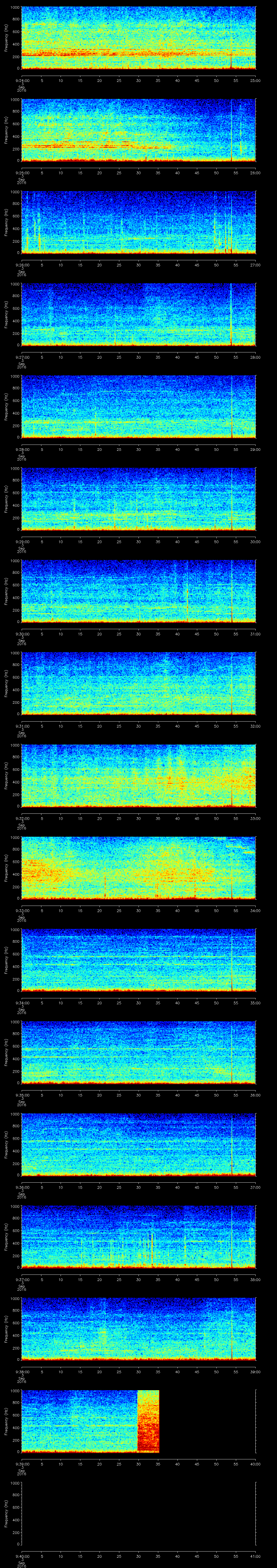Screen dimensions: 277x1568
Task: Click the spectrogram panel starting at 9:37:00
Action: [138, 1237]
